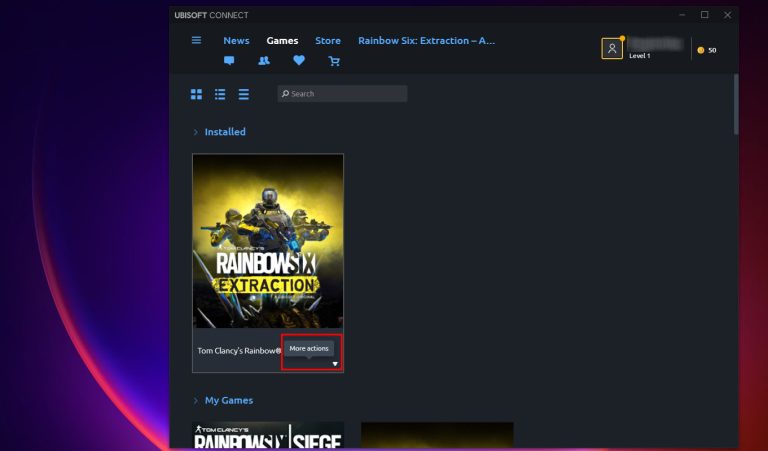Open the friends list icon
The image size is (768, 451).
(x=264, y=61)
